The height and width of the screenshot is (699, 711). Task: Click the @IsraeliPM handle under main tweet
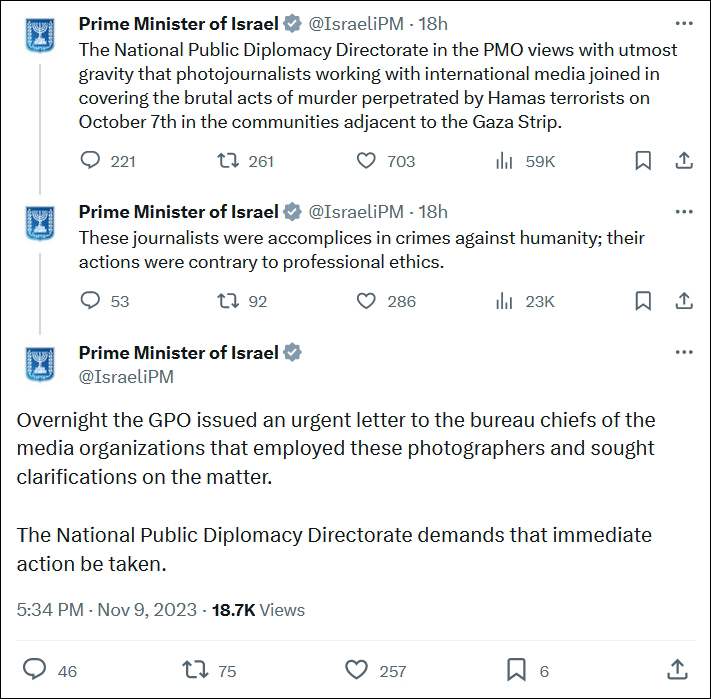click(126, 377)
